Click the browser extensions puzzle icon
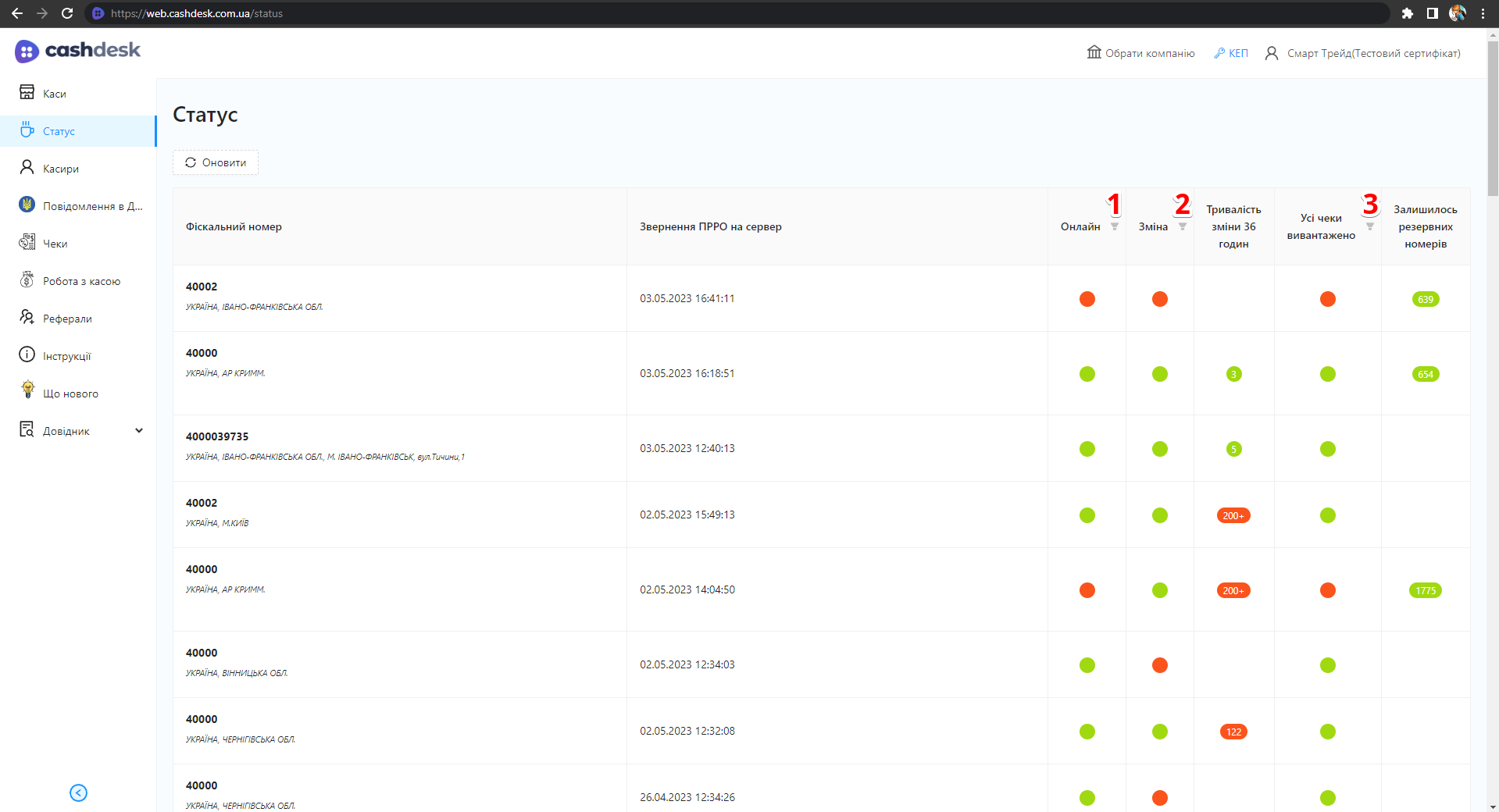1499x812 pixels. coord(1407,13)
